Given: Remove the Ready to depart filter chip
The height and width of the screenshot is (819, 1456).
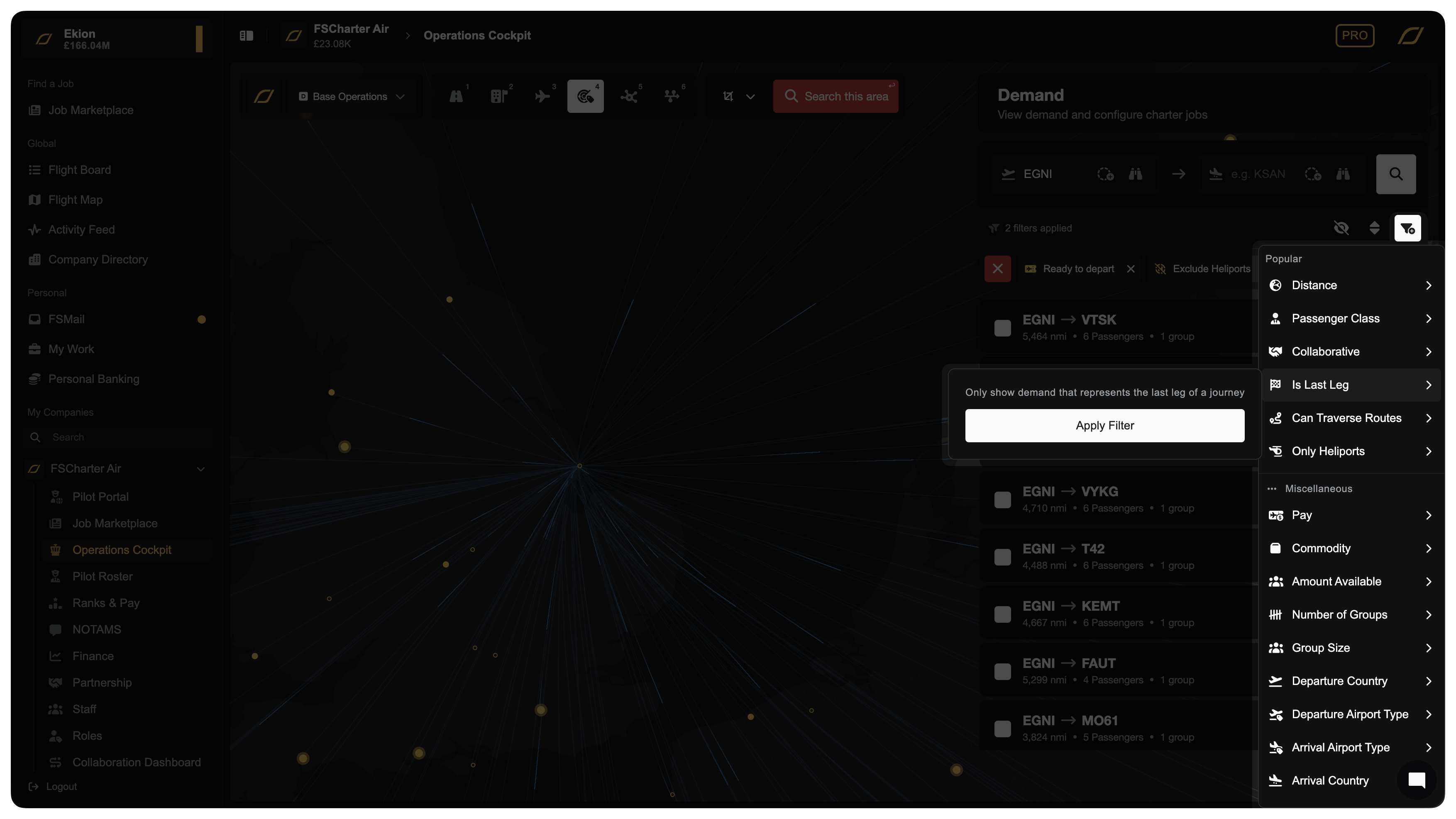Looking at the screenshot, I should [1131, 269].
